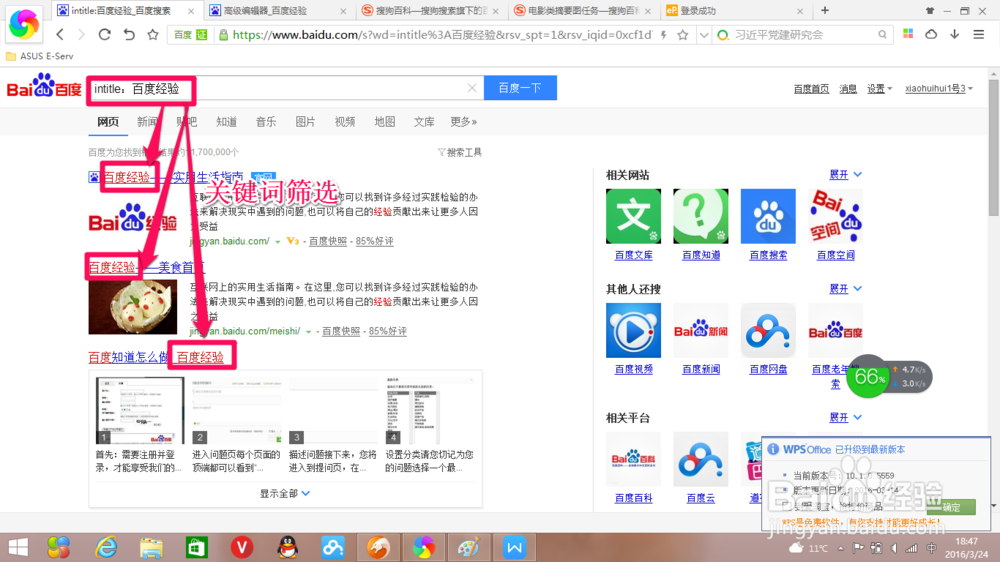The height and width of the screenshot is (562, 1000).
Task: Open File Explorer from the taskbar
Action: pos(151,547)
